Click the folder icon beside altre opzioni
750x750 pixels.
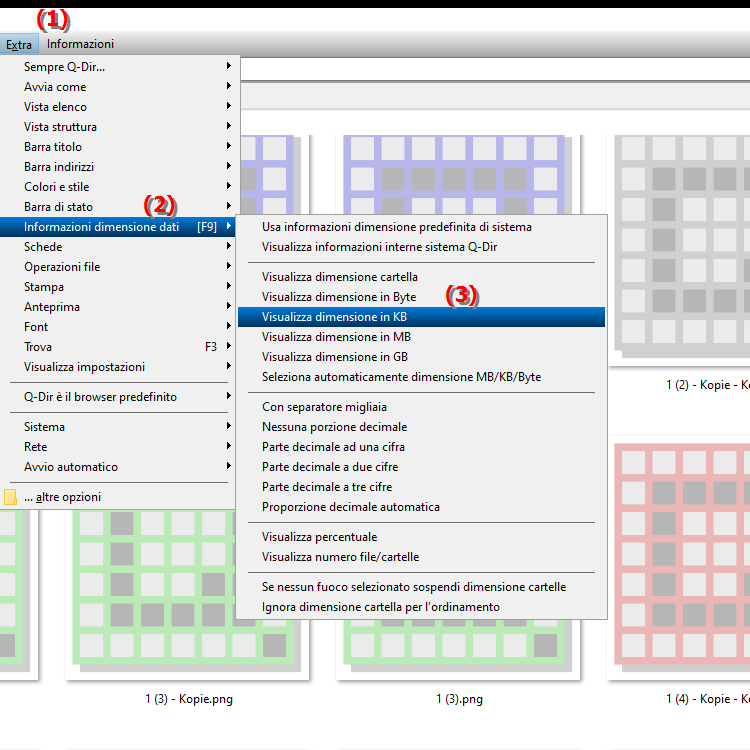click(10, 497)
